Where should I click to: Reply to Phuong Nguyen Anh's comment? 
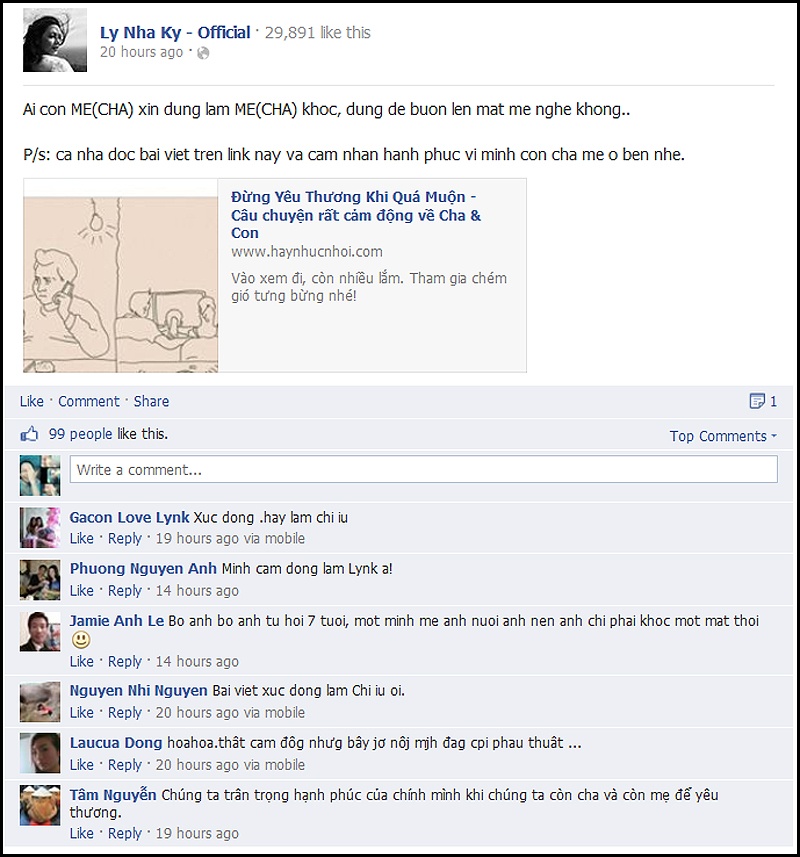coord(125,591)
